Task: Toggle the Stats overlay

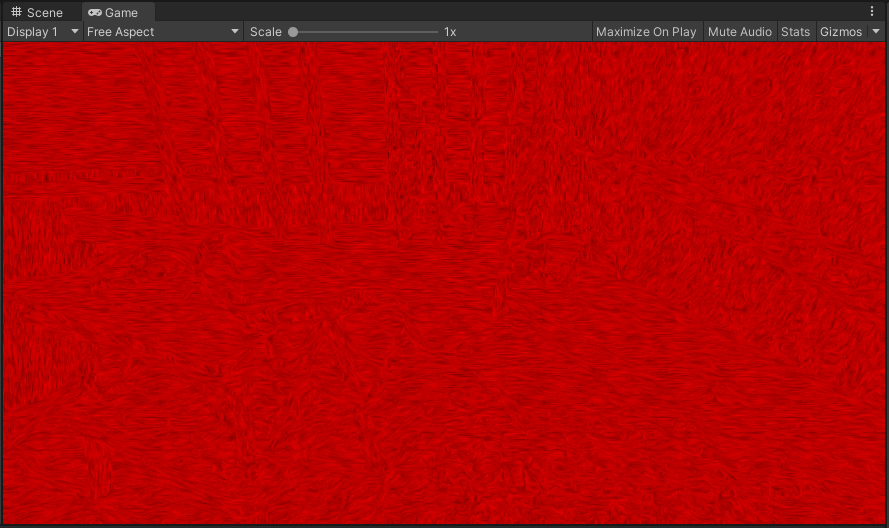Action: (795, 32)
